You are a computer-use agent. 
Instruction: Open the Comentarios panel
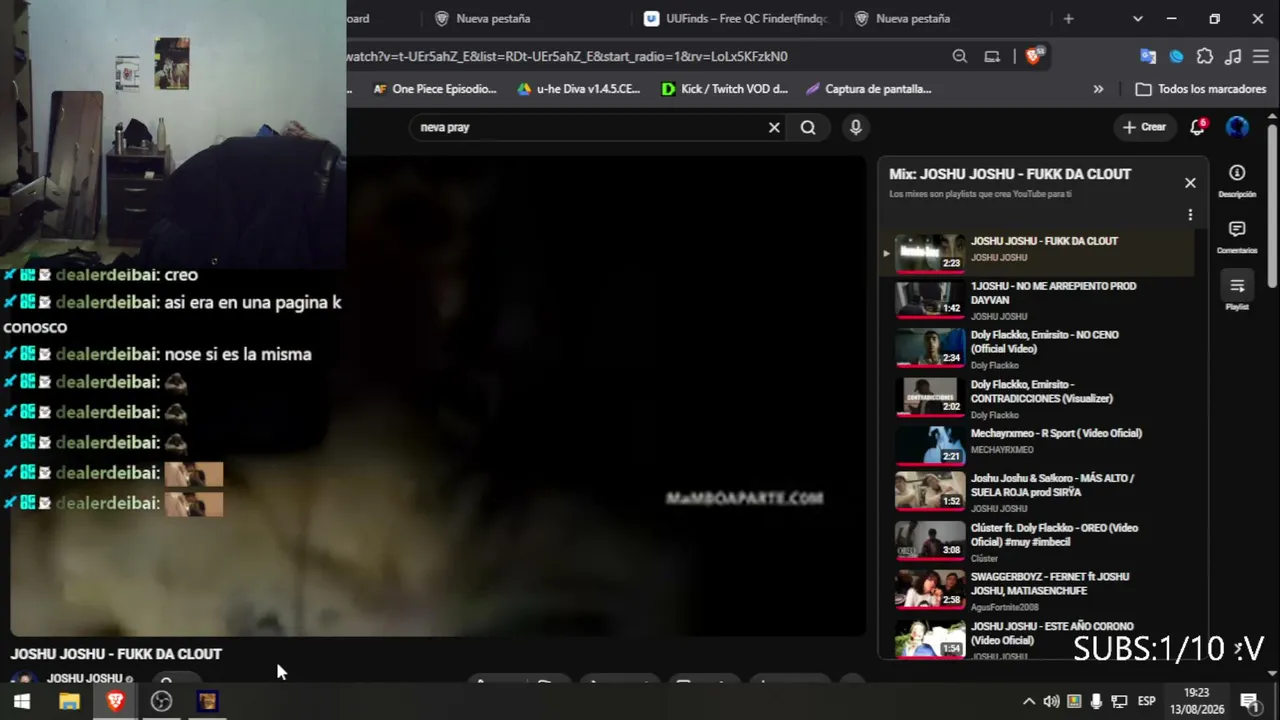[x=1237, y=236]
